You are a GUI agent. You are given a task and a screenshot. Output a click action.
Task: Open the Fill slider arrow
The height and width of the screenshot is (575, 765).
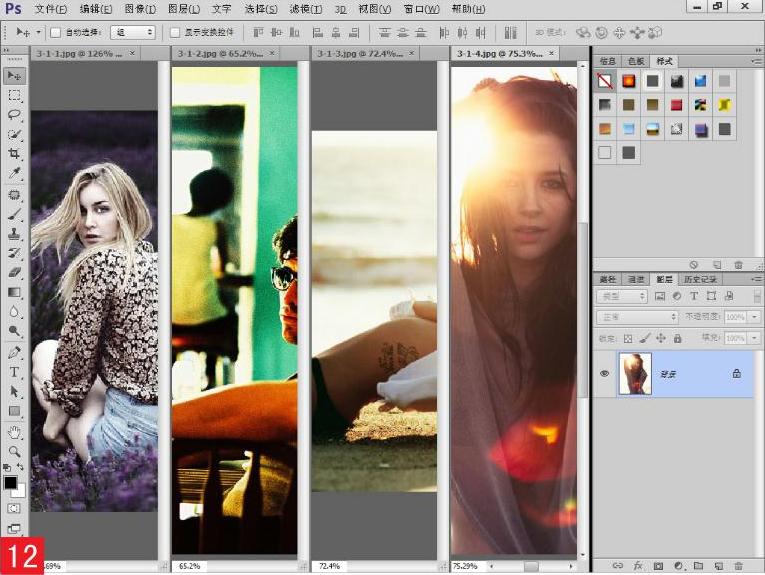click(754, 338)
